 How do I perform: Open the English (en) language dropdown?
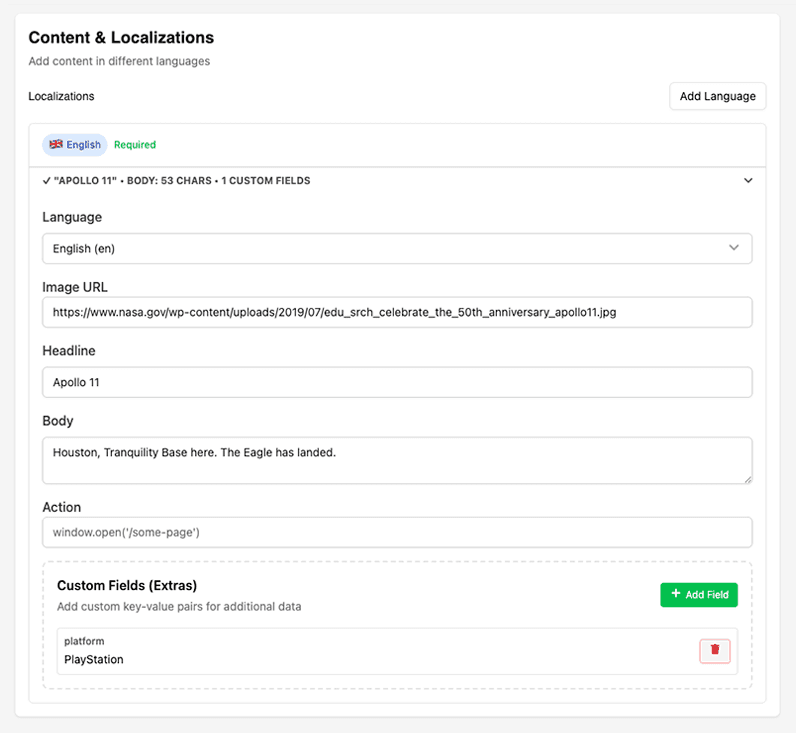point(396,248)
